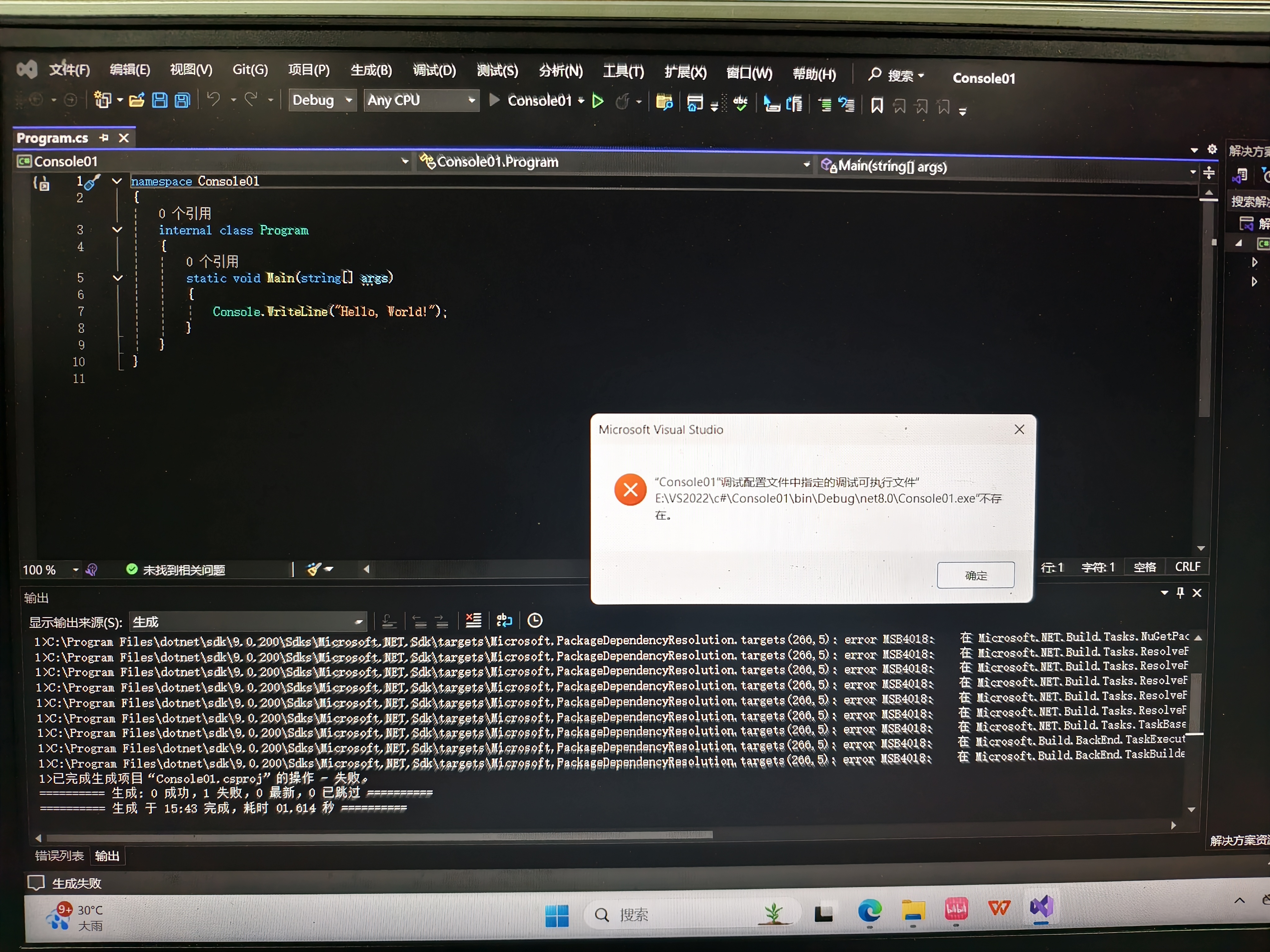
Task: Toggle word wrap in output panel
Action: click(x=504, y=620)
